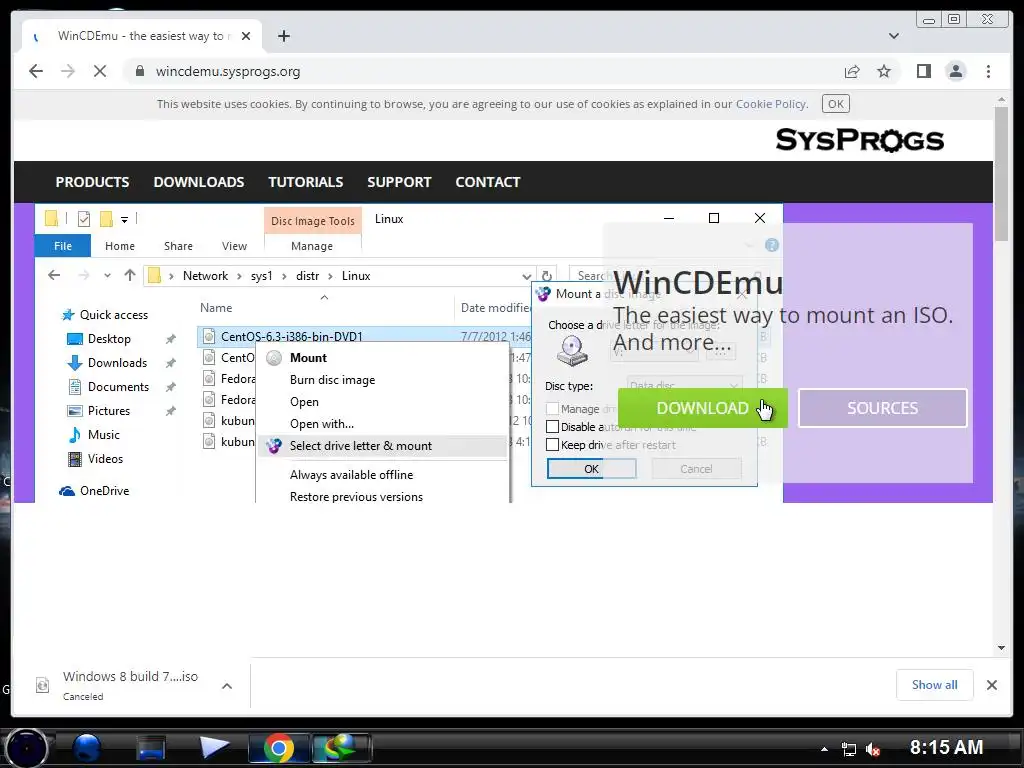Viewport: 1024px width, 768px height.
Task: Open Chrome's tab search chevron
Action: pyautogui.click(x=893, y=36)
